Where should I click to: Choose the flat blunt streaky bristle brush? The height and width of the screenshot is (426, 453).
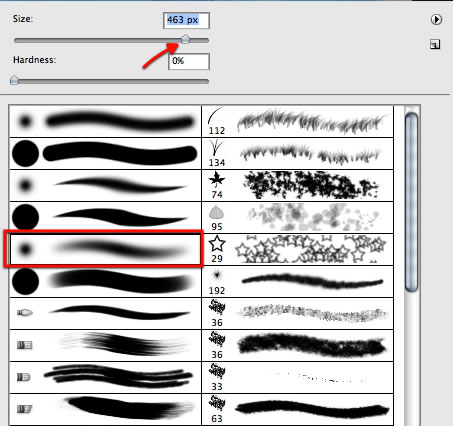[x=105, y=345]
